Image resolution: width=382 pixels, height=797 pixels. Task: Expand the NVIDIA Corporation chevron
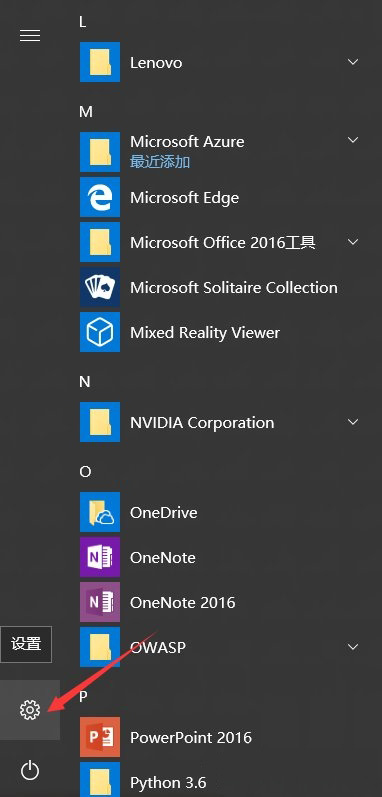(x=353, y=422)
